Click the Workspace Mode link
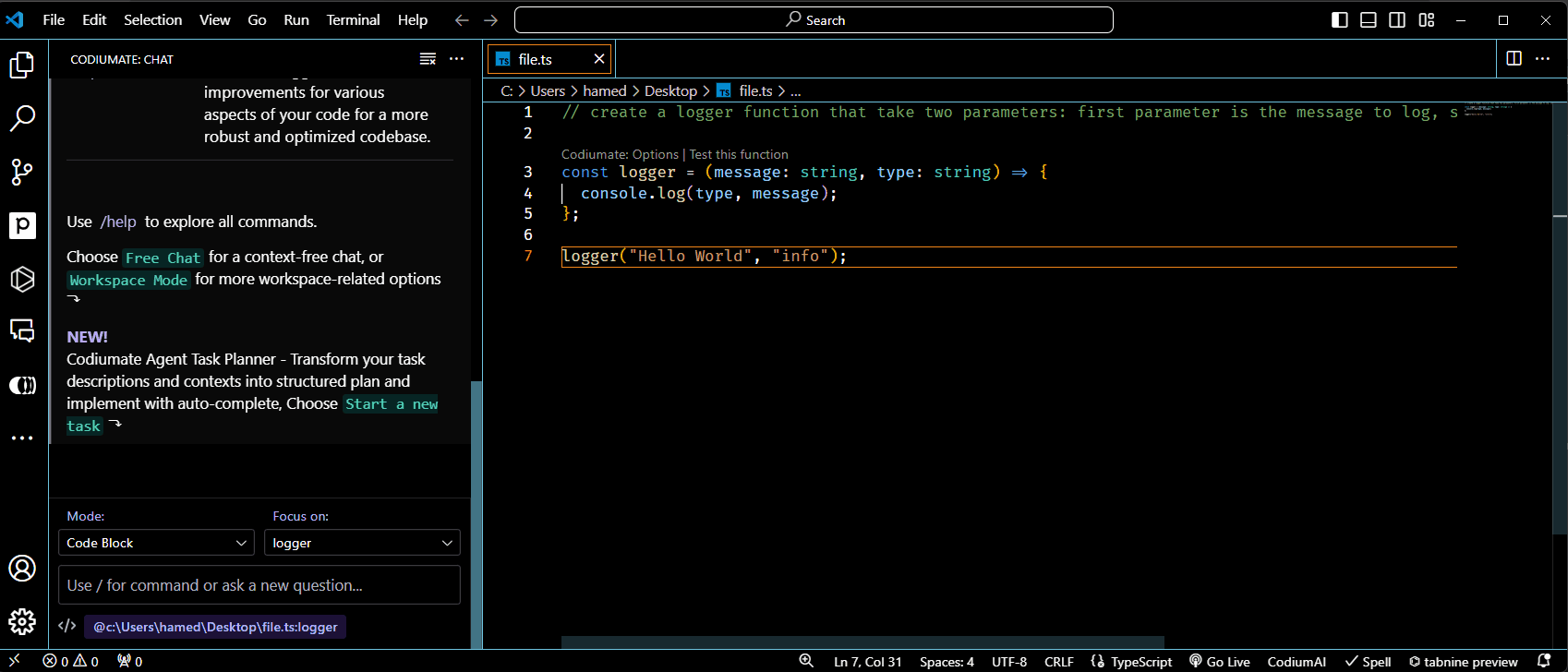This screenshot has width=1568, height=672. tap(128, 280)
